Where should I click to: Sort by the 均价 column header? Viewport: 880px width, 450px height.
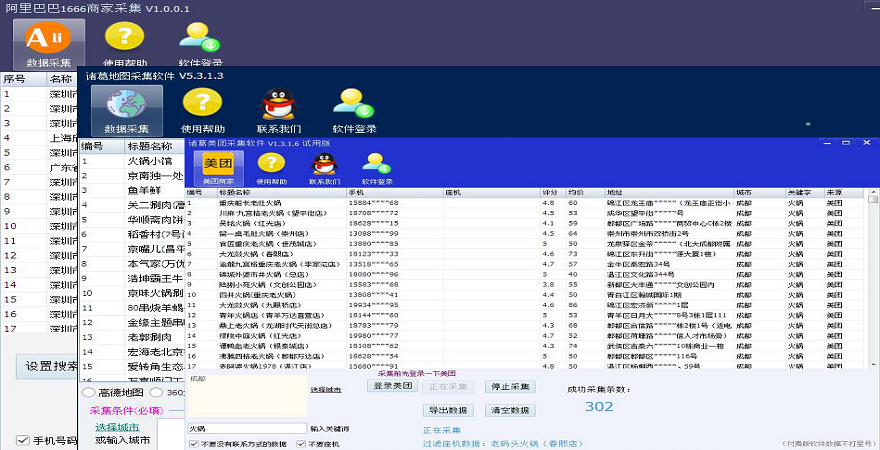[x=585, y=192]
